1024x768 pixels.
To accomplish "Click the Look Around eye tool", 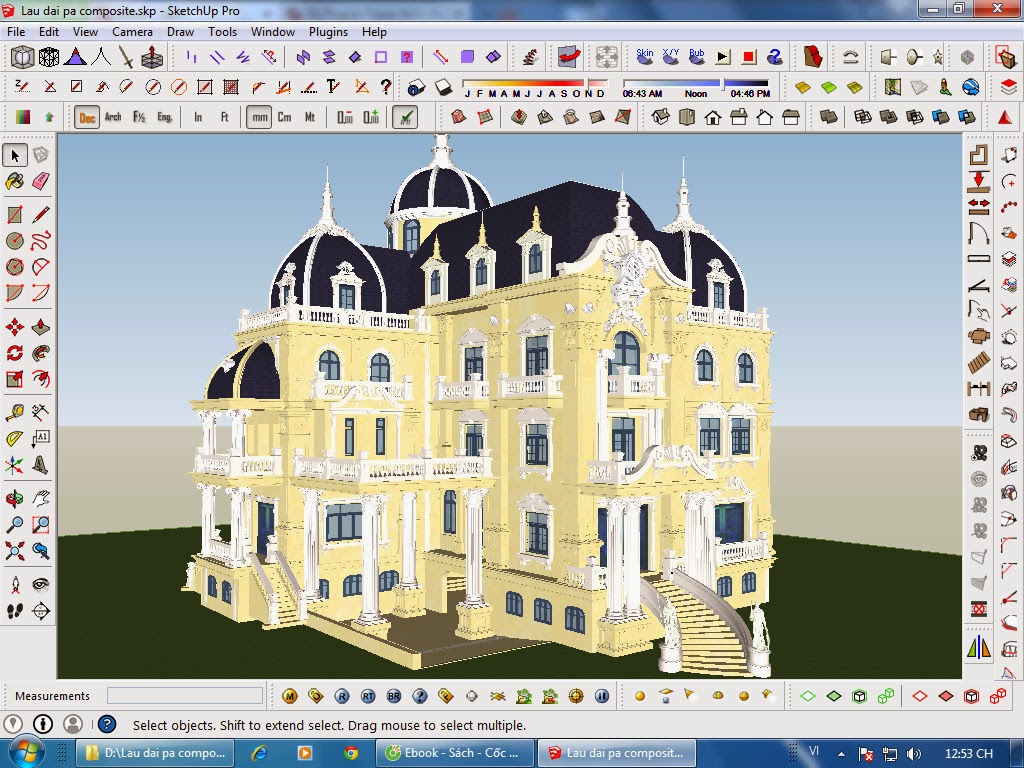I will tap(40, 584).
